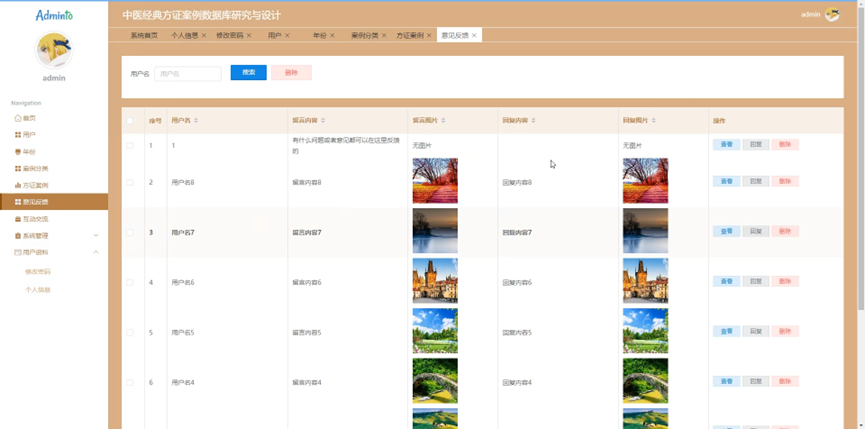This screenshot has width=865, height=429.
Task: Click 回复 for 用户名8 row
Action: click(x=756, y=181)
